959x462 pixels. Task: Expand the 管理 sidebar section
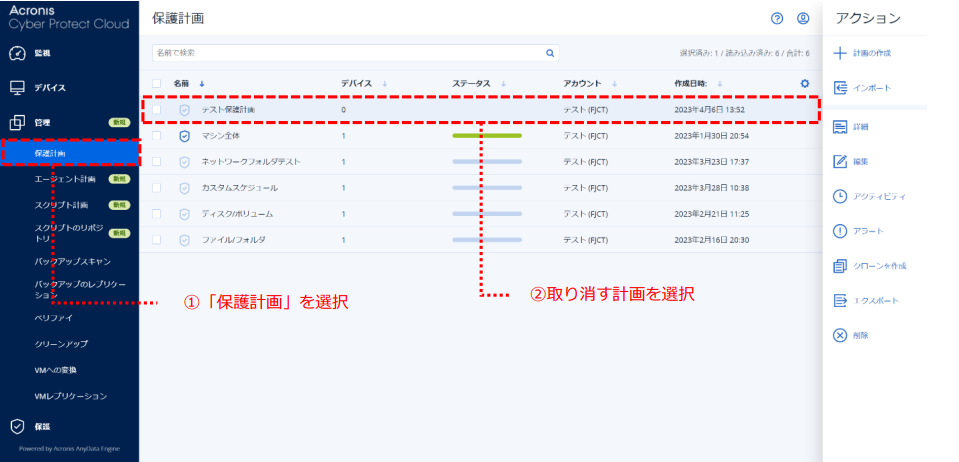(x=43, y=122)
